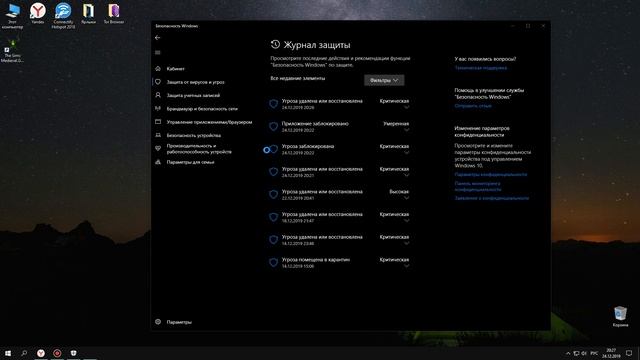Open Безопасность устройства section
640x360 pixels.
coord(193,135)
